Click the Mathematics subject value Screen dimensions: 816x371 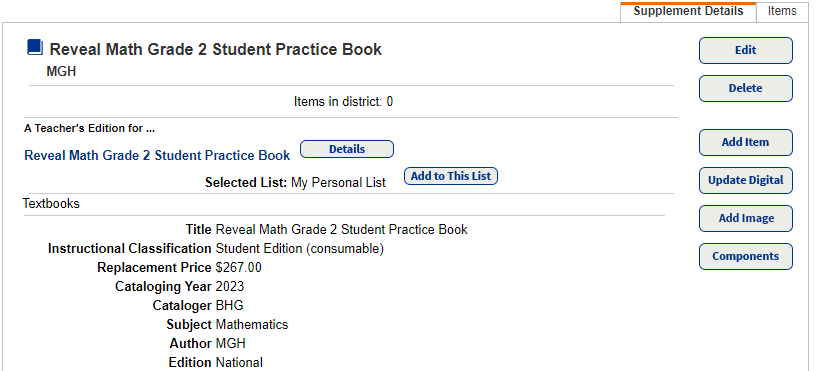[x=252, y=325]
